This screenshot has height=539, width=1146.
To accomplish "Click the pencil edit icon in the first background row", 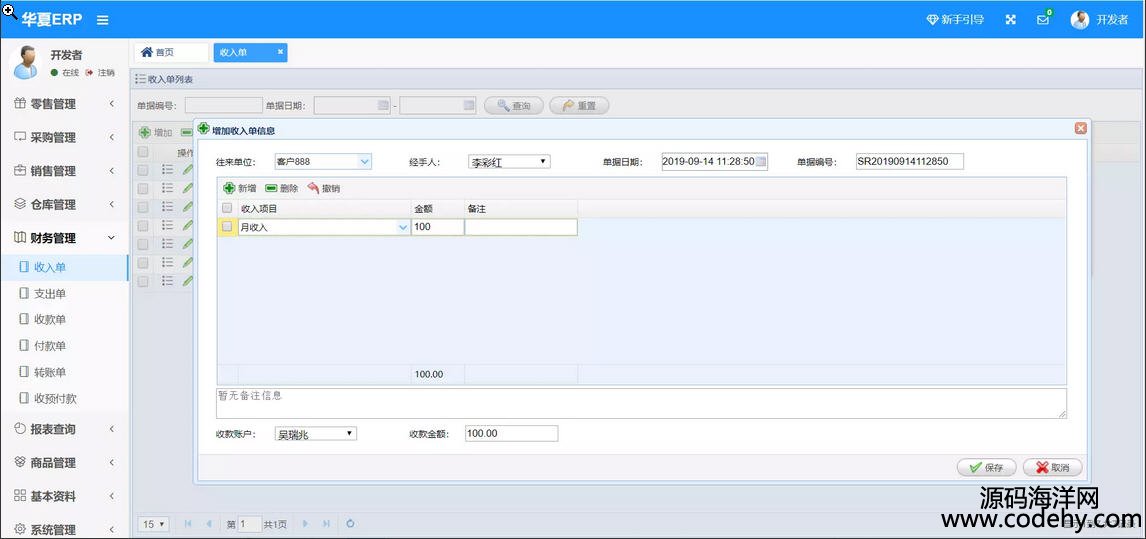I will [x=187, y=170].
